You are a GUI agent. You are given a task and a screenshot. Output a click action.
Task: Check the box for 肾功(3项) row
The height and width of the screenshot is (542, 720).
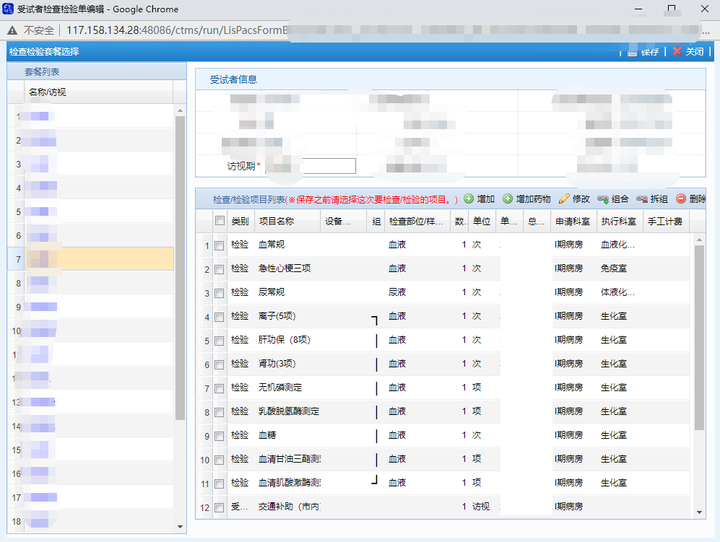tap(219, 365)
